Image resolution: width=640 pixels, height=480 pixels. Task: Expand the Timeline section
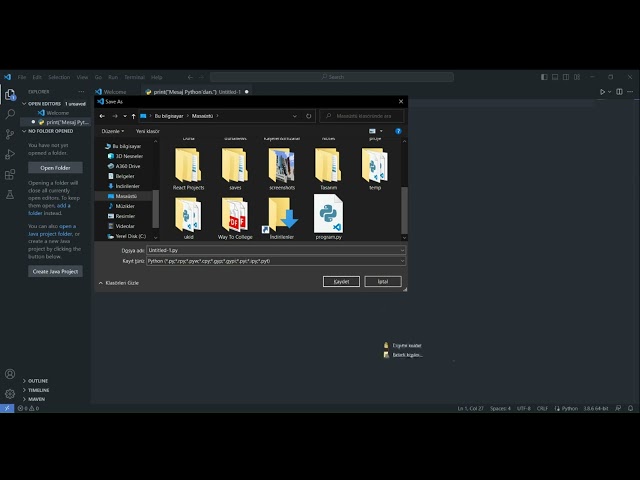pyautogui.click(x=24, y=390)
